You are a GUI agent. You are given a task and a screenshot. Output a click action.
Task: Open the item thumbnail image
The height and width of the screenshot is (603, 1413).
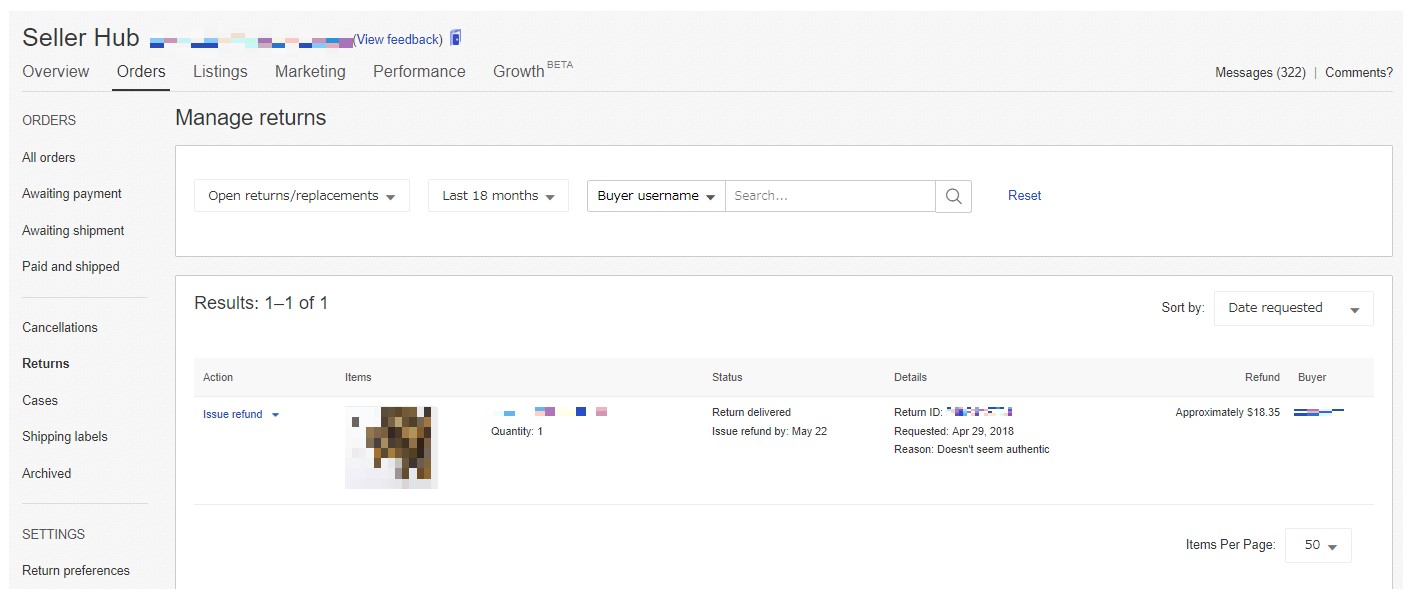point(391,447)
